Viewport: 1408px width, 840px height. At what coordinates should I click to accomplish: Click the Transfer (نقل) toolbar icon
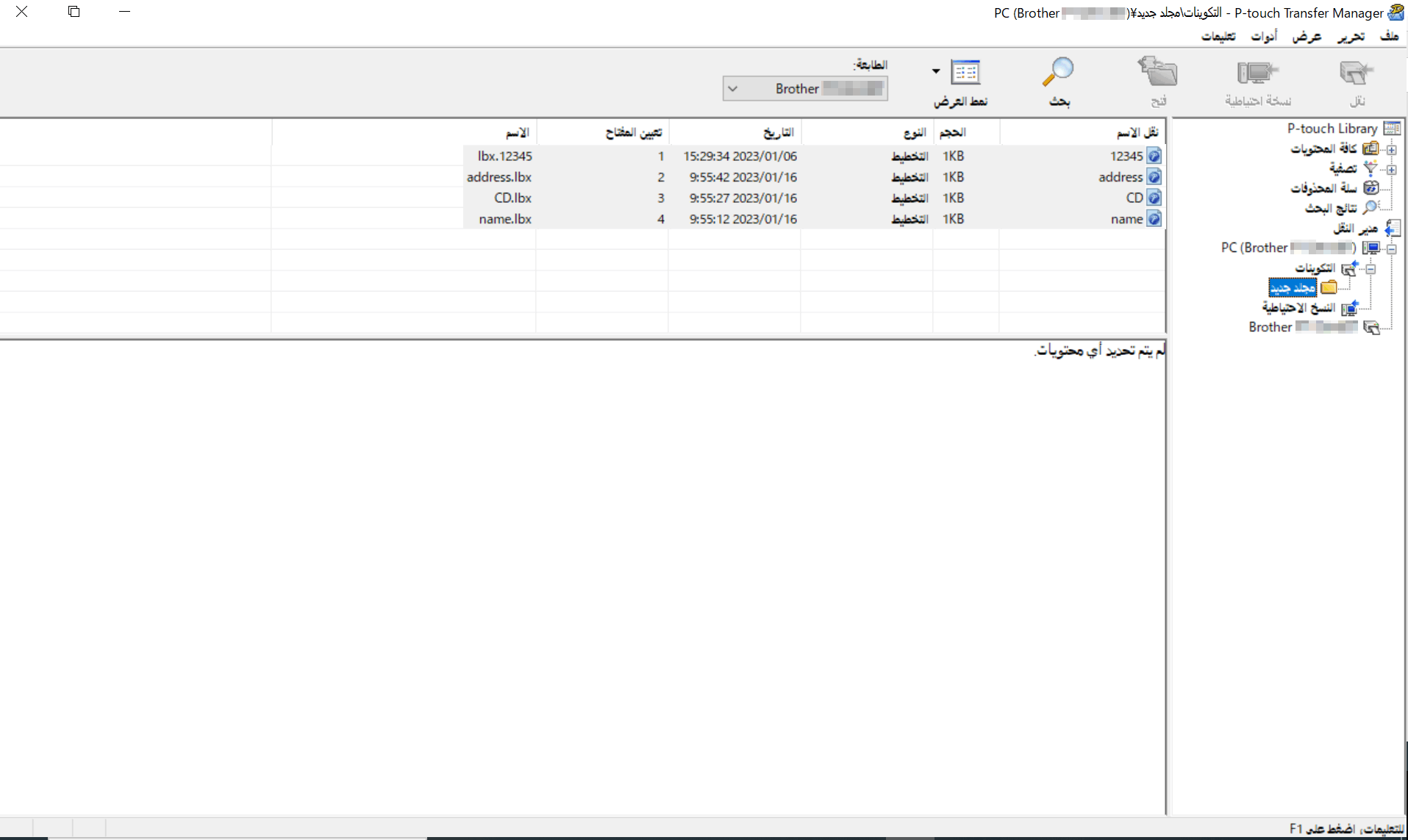click(x=1356, y=74)
